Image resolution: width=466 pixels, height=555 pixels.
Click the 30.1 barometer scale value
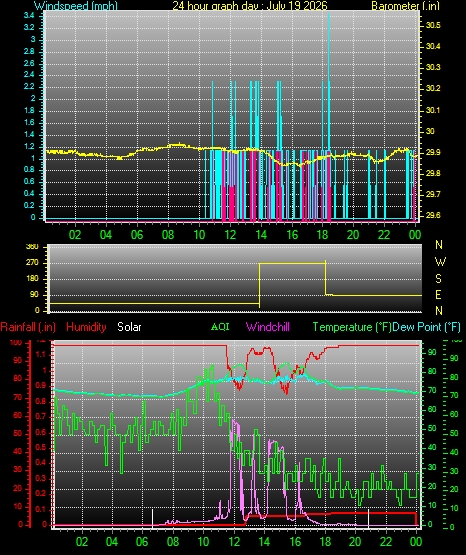coord(433,110)
